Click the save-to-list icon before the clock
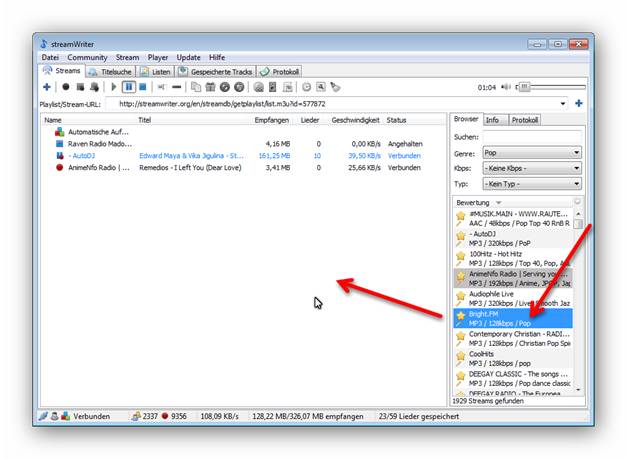 coord(288,87)
